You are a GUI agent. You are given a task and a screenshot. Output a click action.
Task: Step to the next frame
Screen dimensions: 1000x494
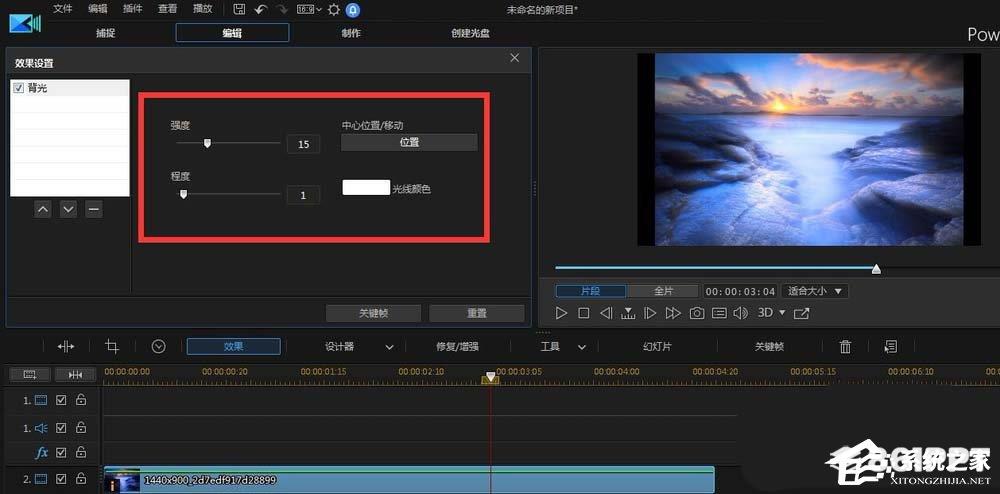point(650,313)
